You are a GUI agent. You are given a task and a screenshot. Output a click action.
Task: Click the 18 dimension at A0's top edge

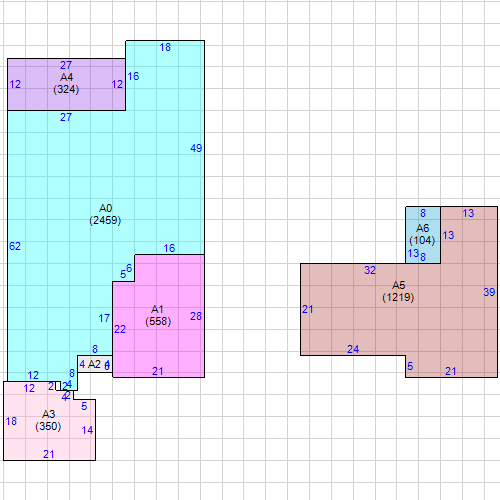point(165,47)
